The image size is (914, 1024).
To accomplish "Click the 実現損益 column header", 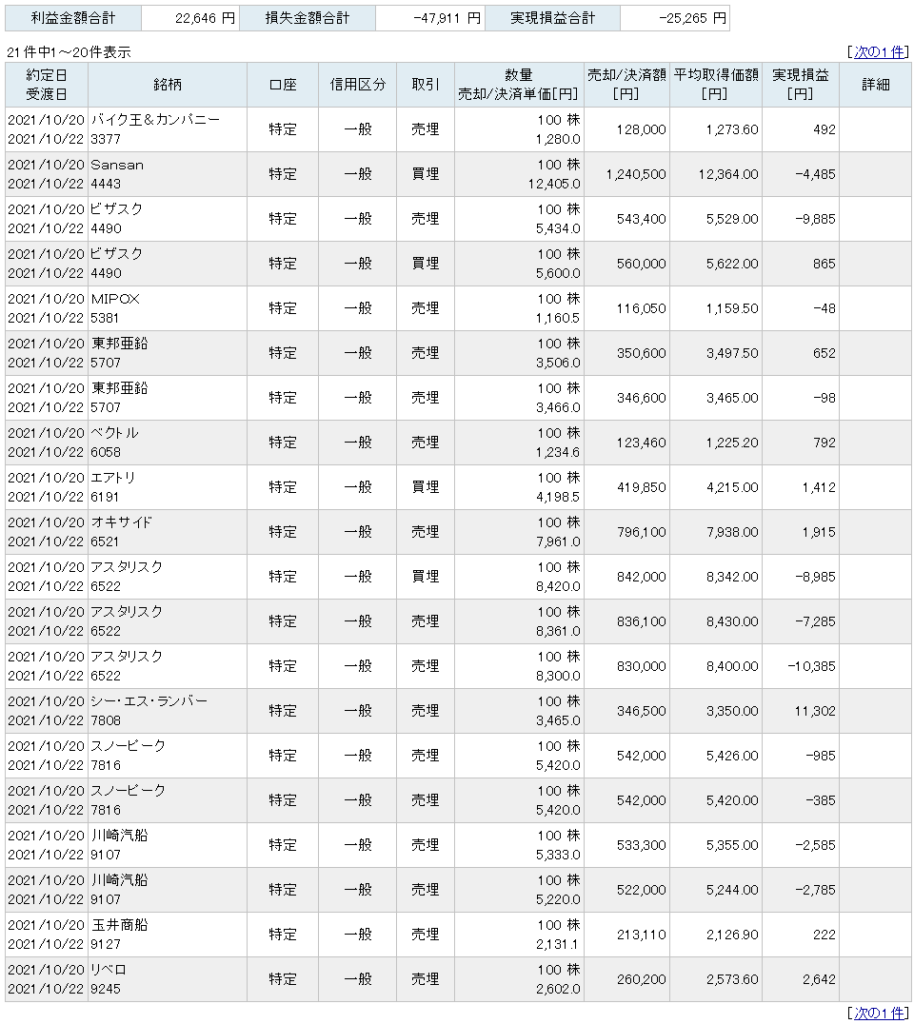I will (x=800, y=85).
